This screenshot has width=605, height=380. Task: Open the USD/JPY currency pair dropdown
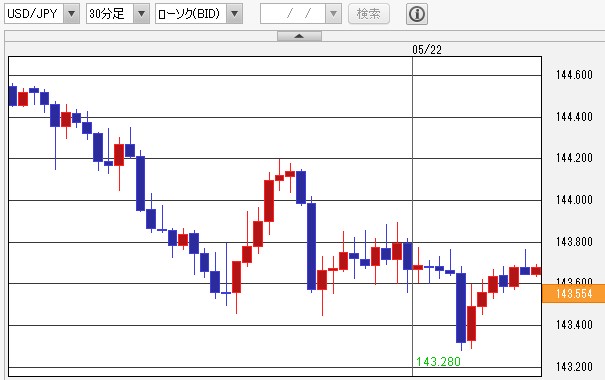[71, 14]
